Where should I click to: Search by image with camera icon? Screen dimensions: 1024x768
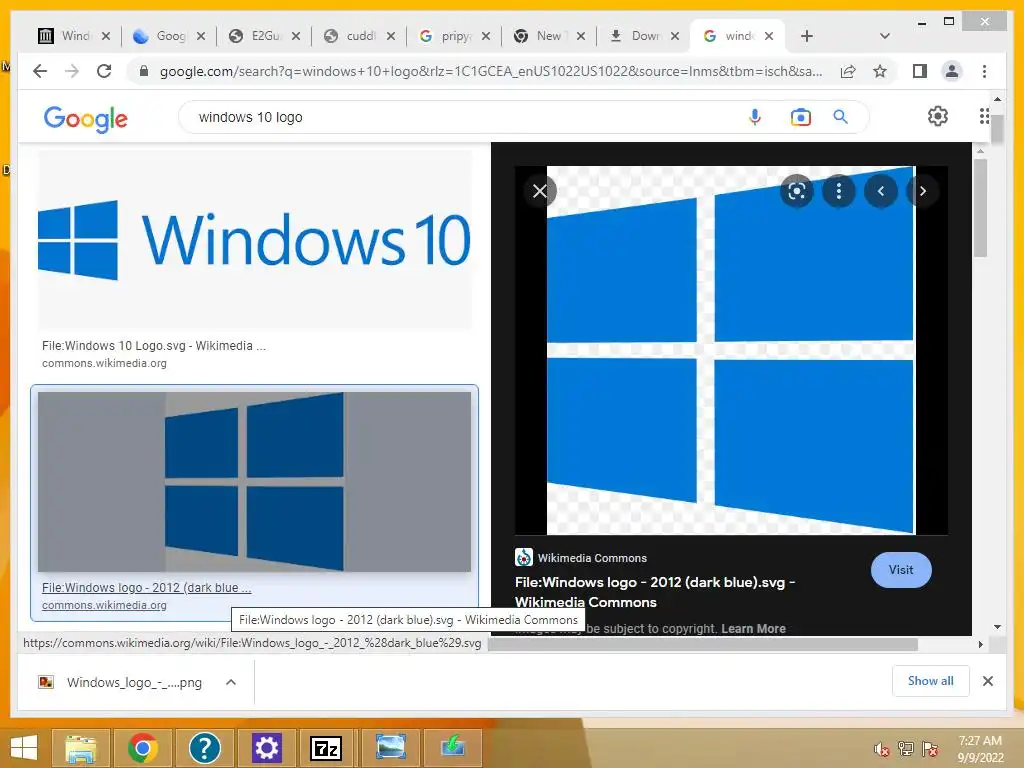801,117
